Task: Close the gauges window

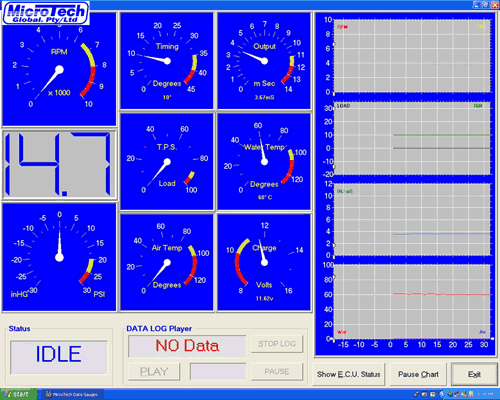Action: 495,5
